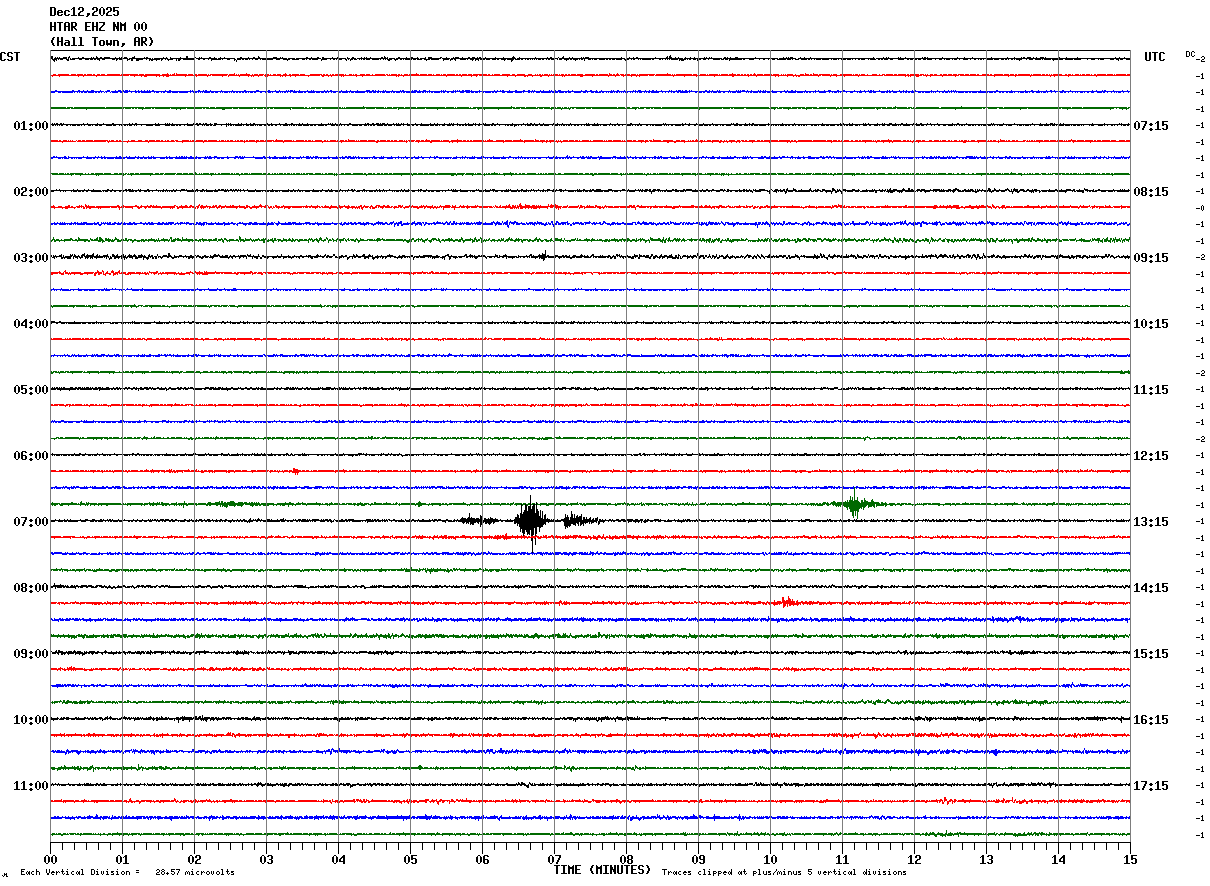This screenshot has width=1210, height=886.
Task: Click the CST timezone label
Action: pyautogui.click(x=10, y=57)
